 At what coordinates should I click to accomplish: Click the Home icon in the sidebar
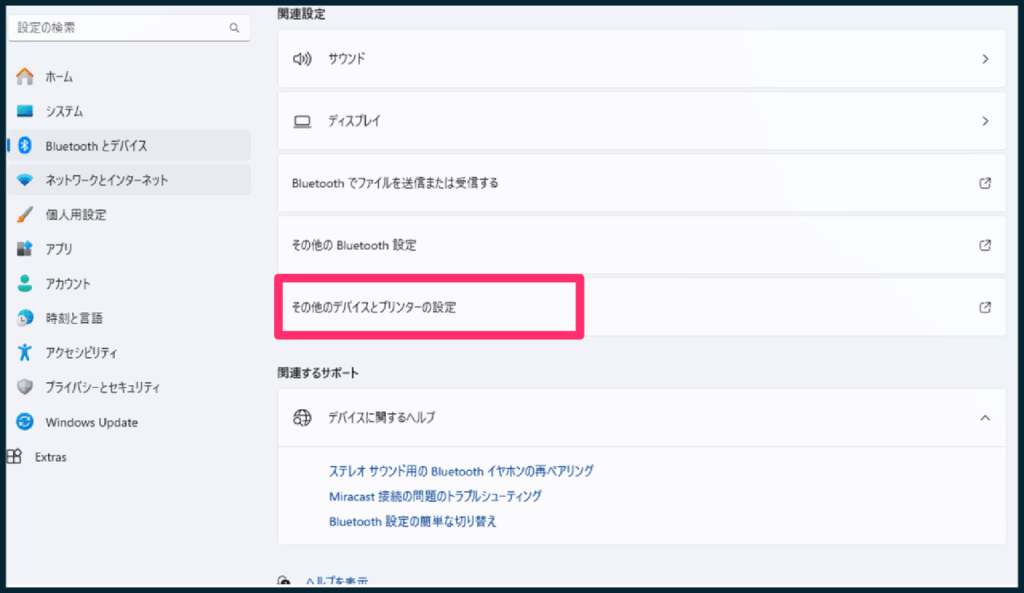tap(25, 77)
